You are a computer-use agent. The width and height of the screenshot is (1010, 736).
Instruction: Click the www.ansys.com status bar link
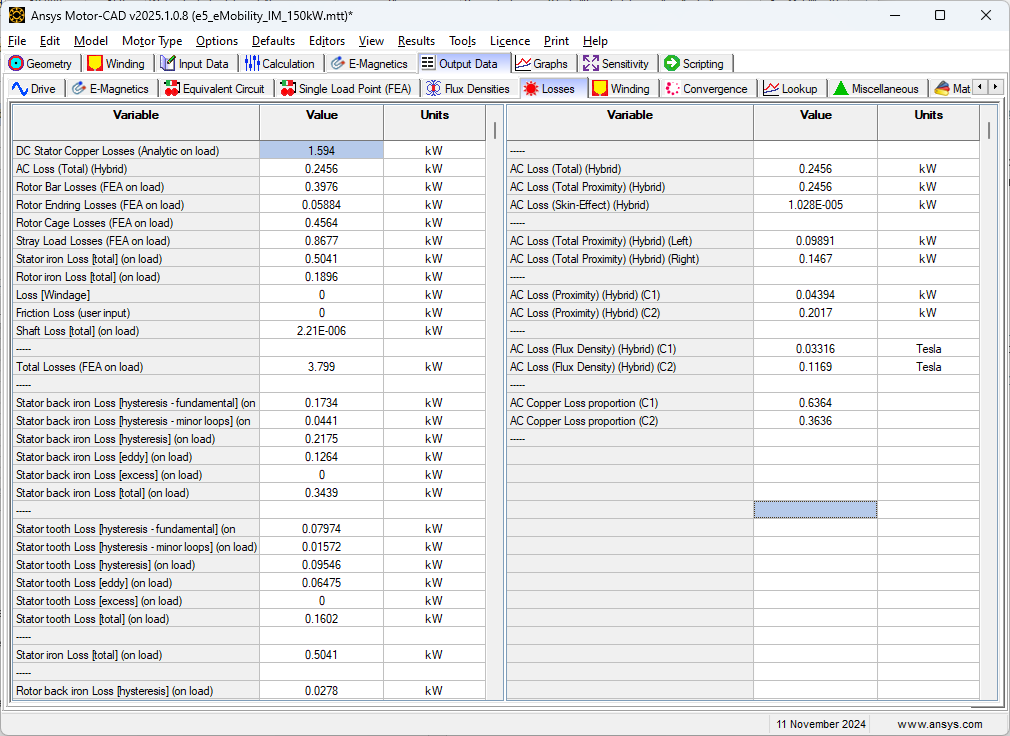(x=940, y=724)
